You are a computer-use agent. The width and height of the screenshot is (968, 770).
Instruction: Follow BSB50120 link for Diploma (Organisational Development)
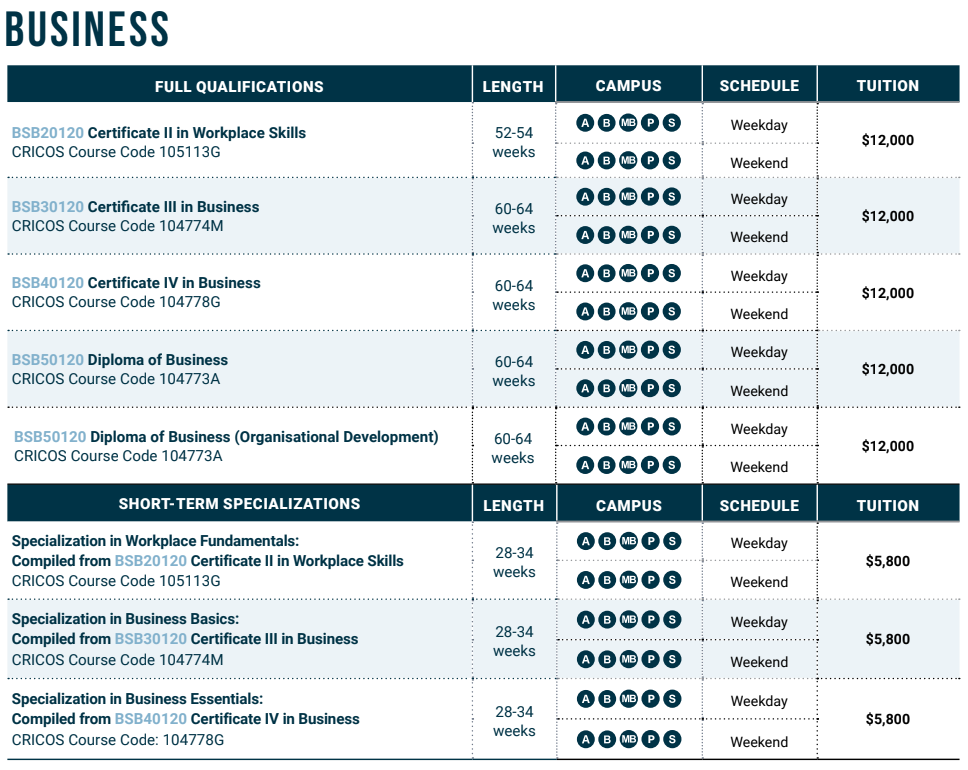tap(50, 437)
